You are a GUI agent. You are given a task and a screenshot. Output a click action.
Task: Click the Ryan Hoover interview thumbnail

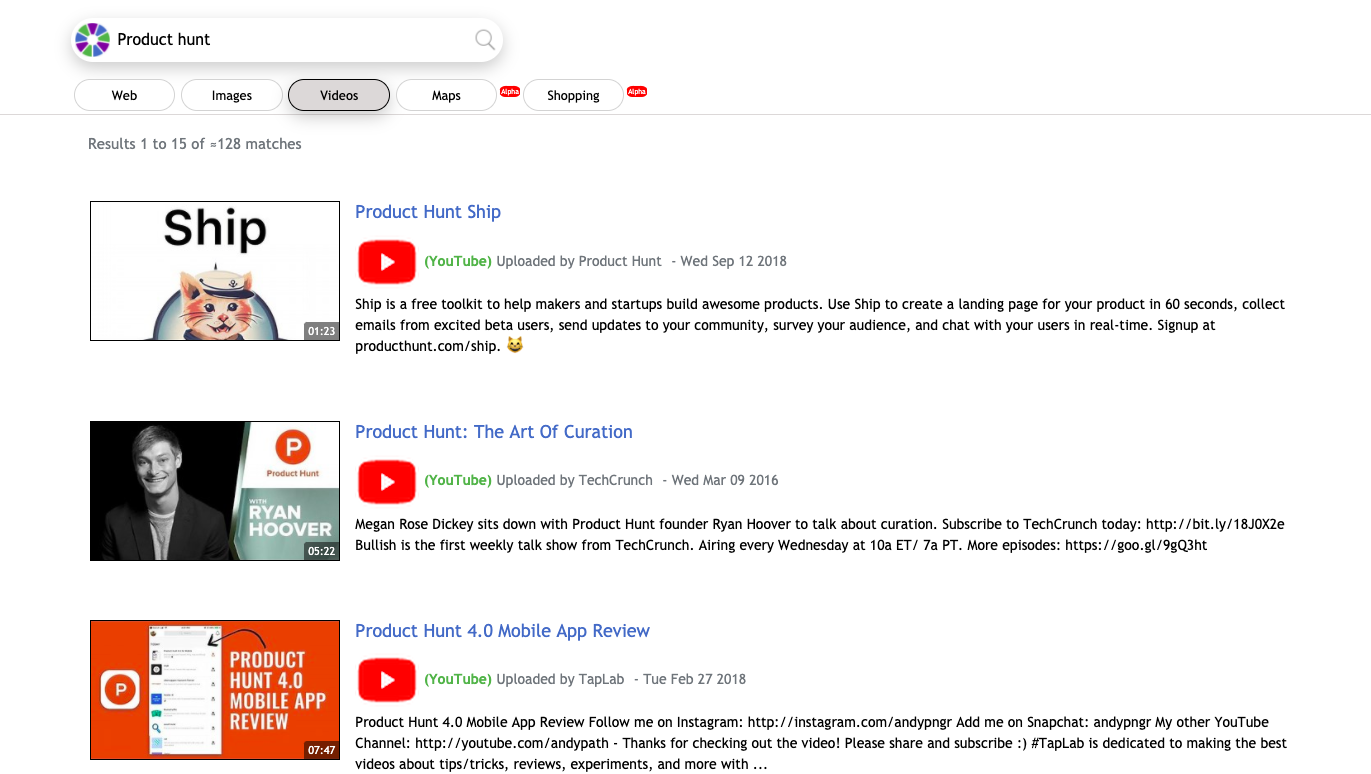[x=214, y=490]
